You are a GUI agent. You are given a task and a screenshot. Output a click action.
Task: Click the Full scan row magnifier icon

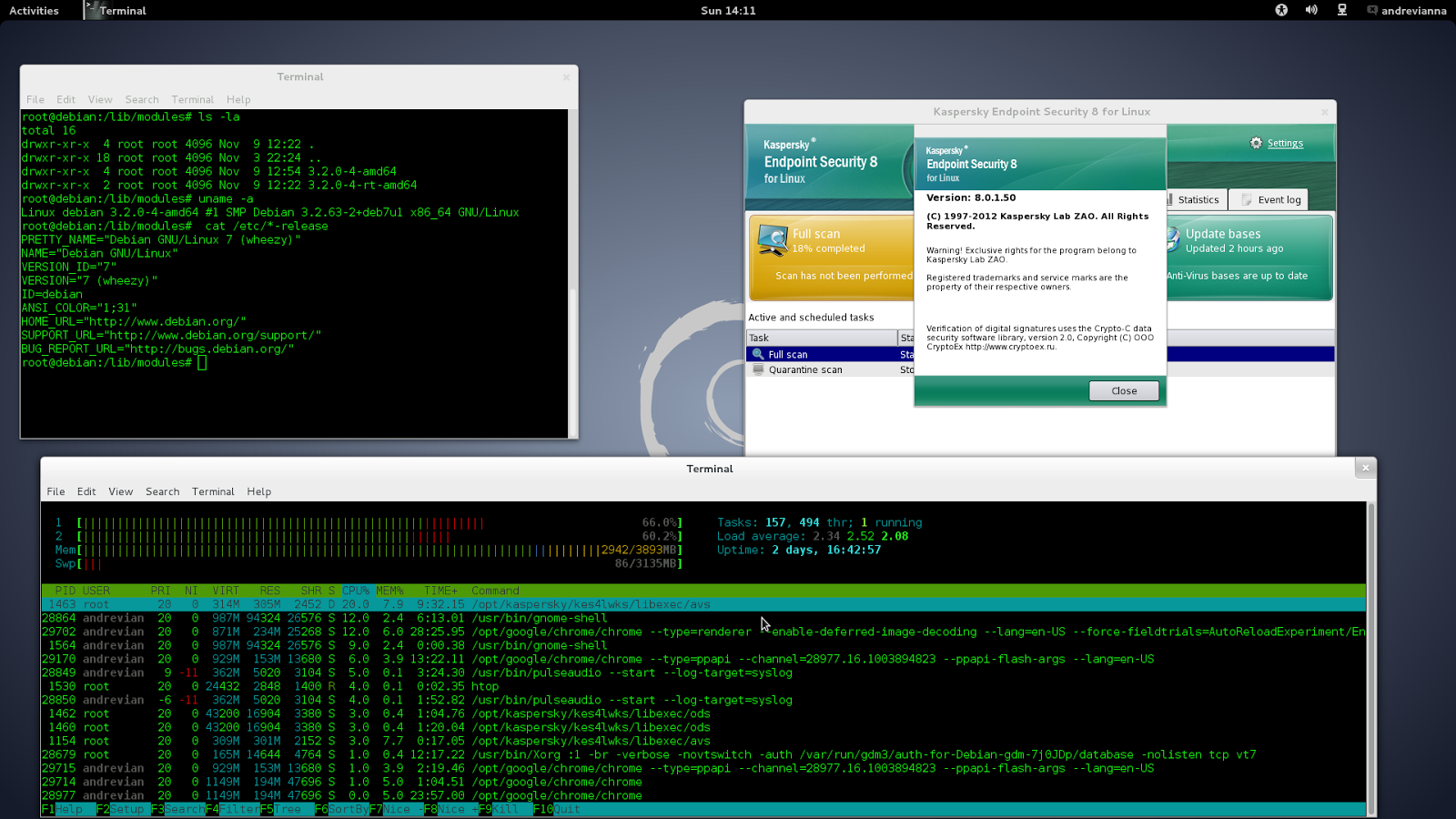[x=757, y=354]
